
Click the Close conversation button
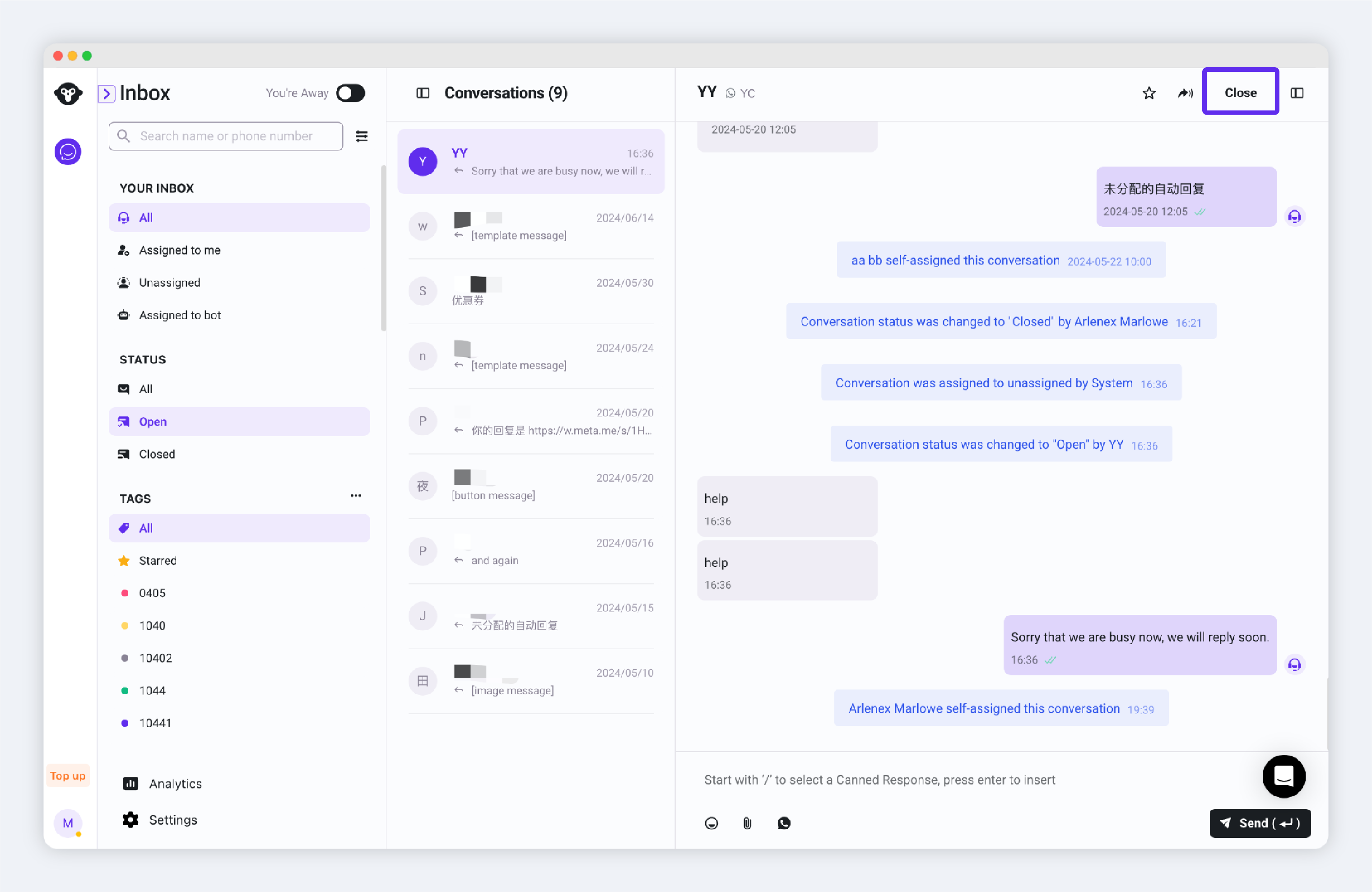pyautogui.click(x=1240, y=92)
